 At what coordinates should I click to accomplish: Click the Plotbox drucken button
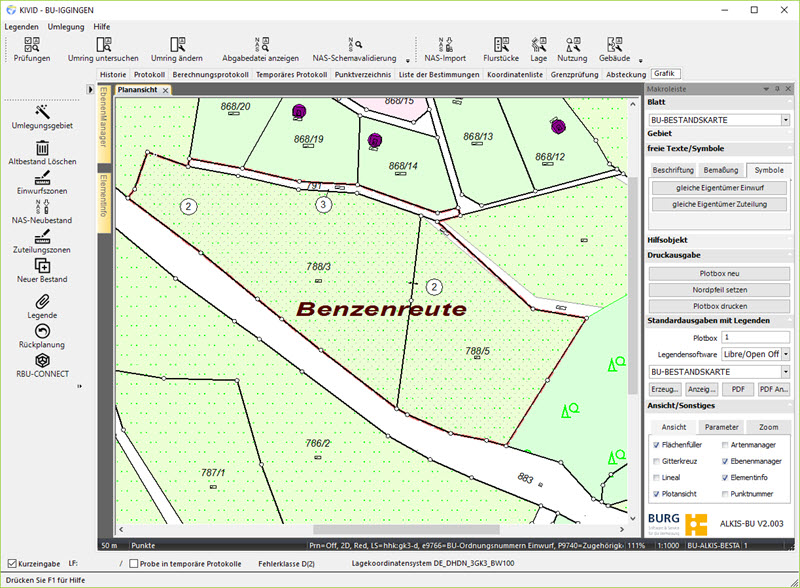click(x=719, y=305)
